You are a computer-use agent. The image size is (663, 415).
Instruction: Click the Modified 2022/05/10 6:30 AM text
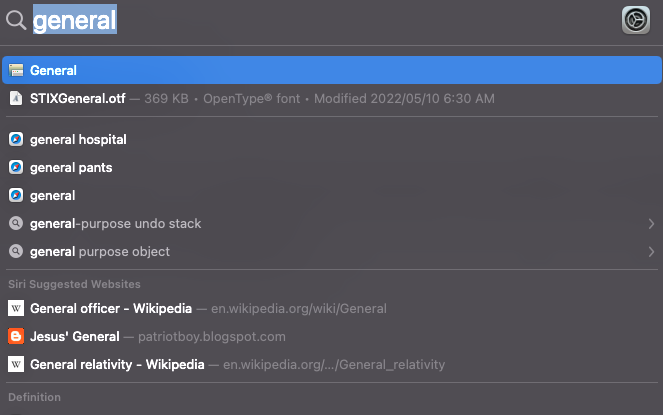[x=404, y=99]
